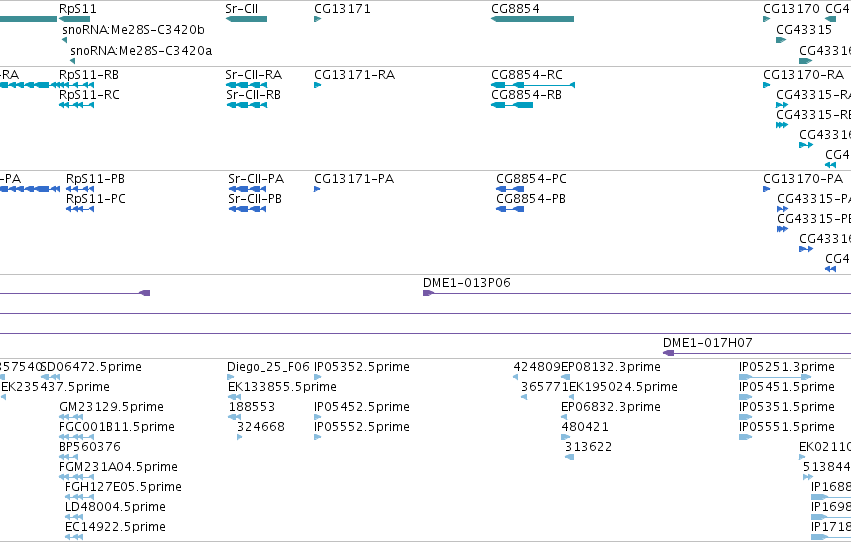This screenshot has height=542, width=851.
Task: Select EST IP05251.3prime
Action: pos(786,367)
